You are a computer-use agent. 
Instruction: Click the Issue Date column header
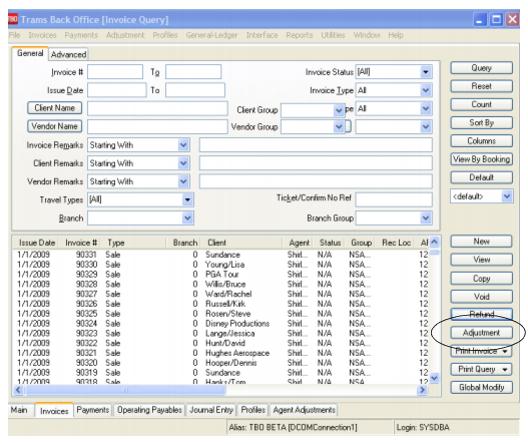(x=37, y=243)
